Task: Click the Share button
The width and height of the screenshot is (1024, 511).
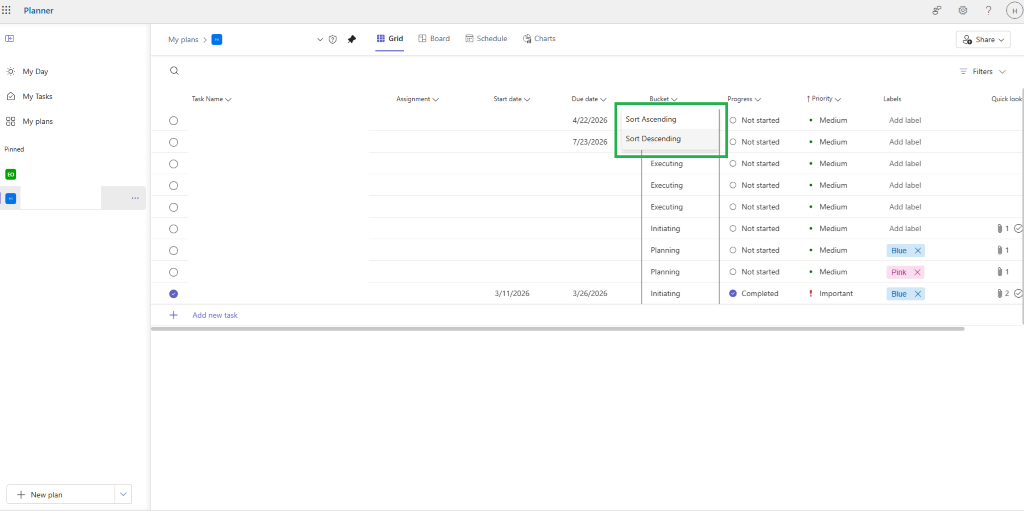Action: click(984, 40)
